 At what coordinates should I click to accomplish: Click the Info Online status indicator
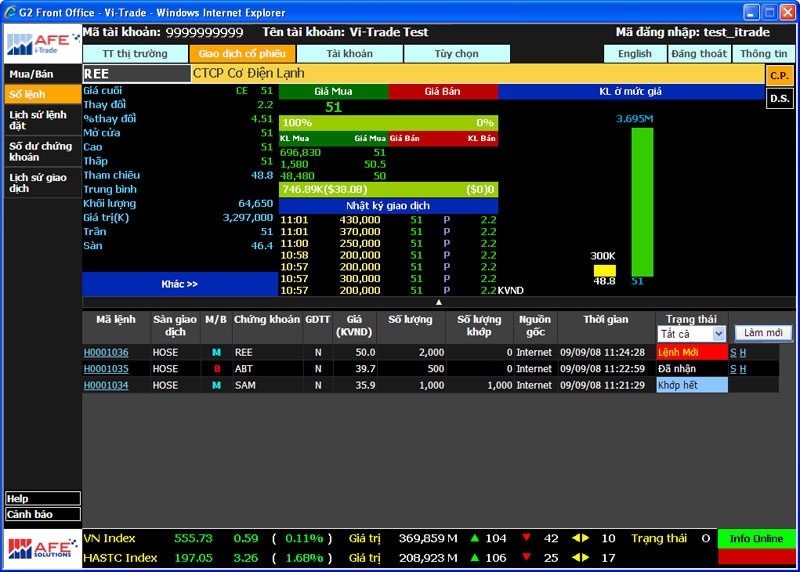tap(756, 538)
